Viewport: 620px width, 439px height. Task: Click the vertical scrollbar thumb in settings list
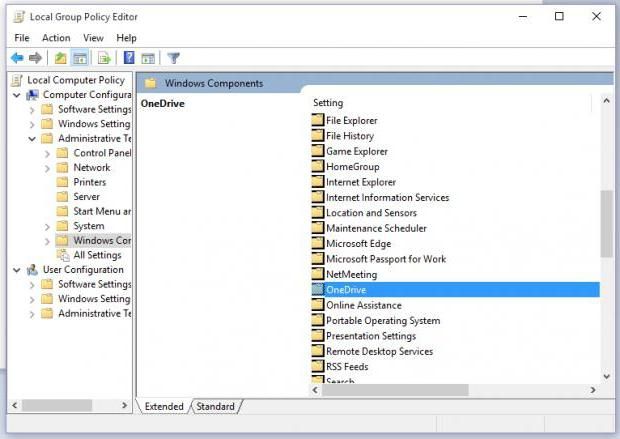606,223
